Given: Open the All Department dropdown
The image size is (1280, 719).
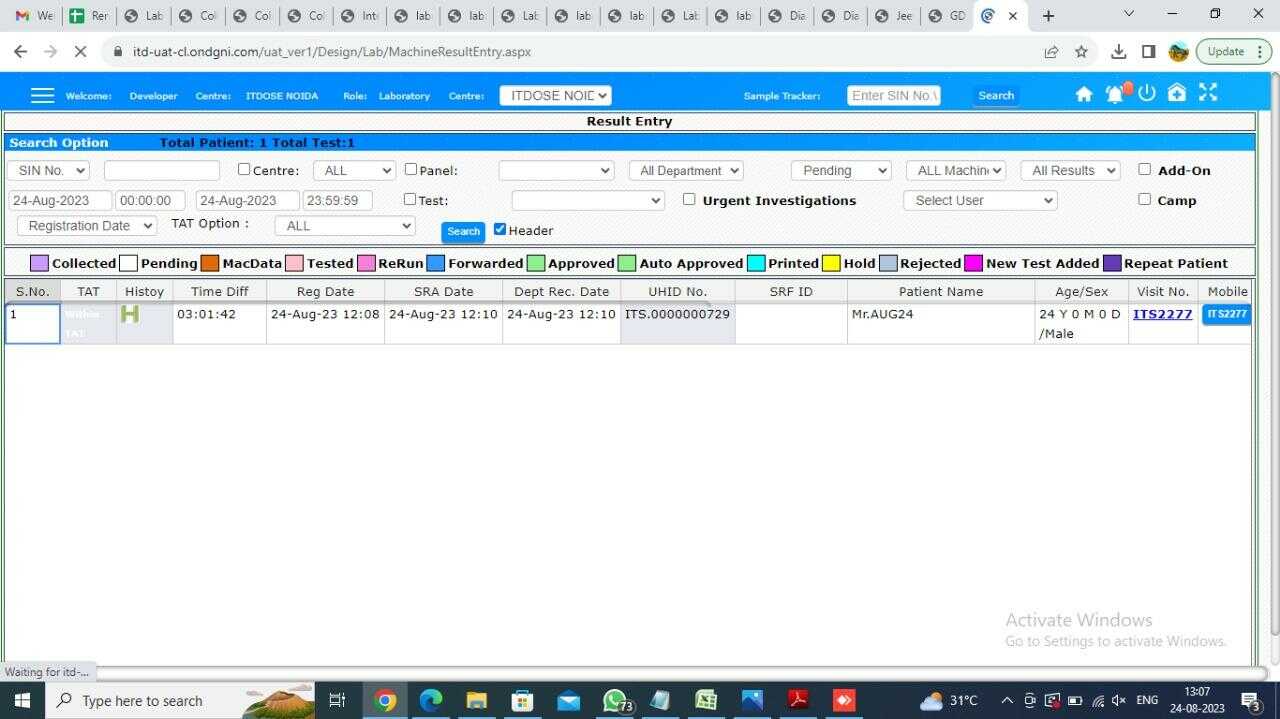Looking at the screenshot, I should click(686, 170).
